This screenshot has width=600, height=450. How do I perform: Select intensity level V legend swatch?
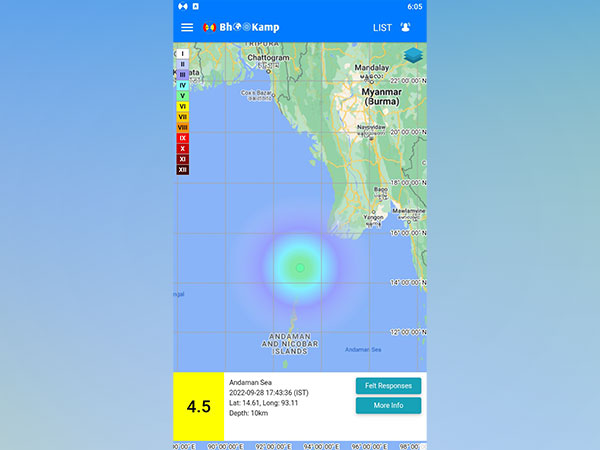click(x=183, y=96)
